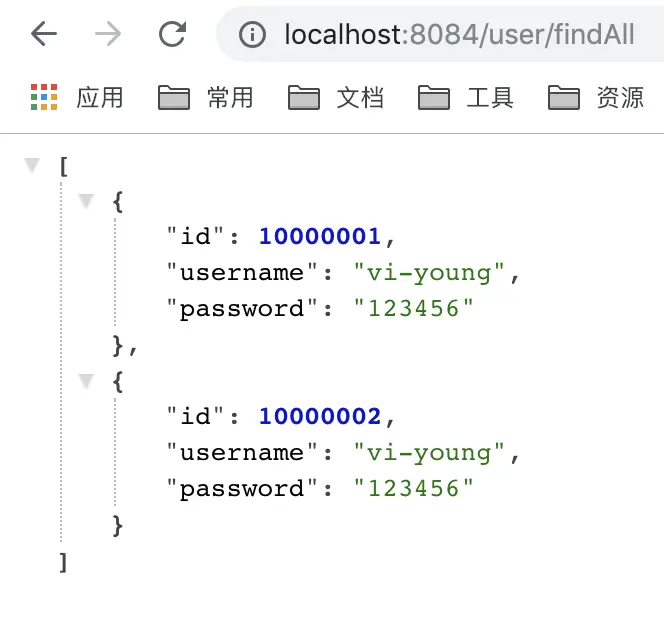Click the browser back arrow
The height and width of the screenshot is (622, 664).
[44, 34]
